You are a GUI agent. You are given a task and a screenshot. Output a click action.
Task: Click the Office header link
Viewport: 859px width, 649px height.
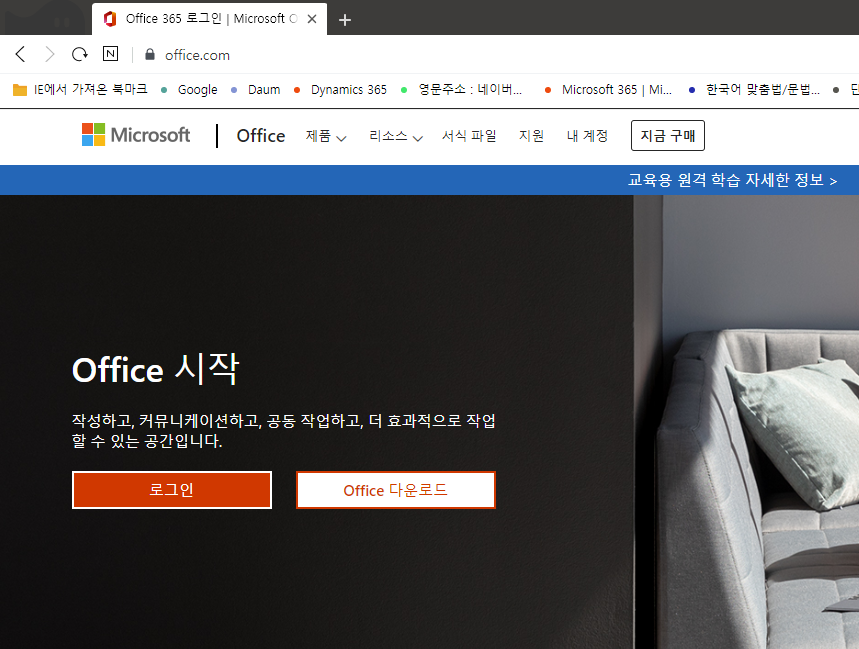261,136
